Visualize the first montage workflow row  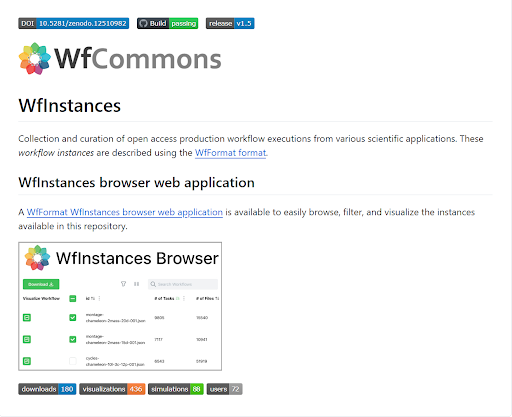tap(27, 318)
